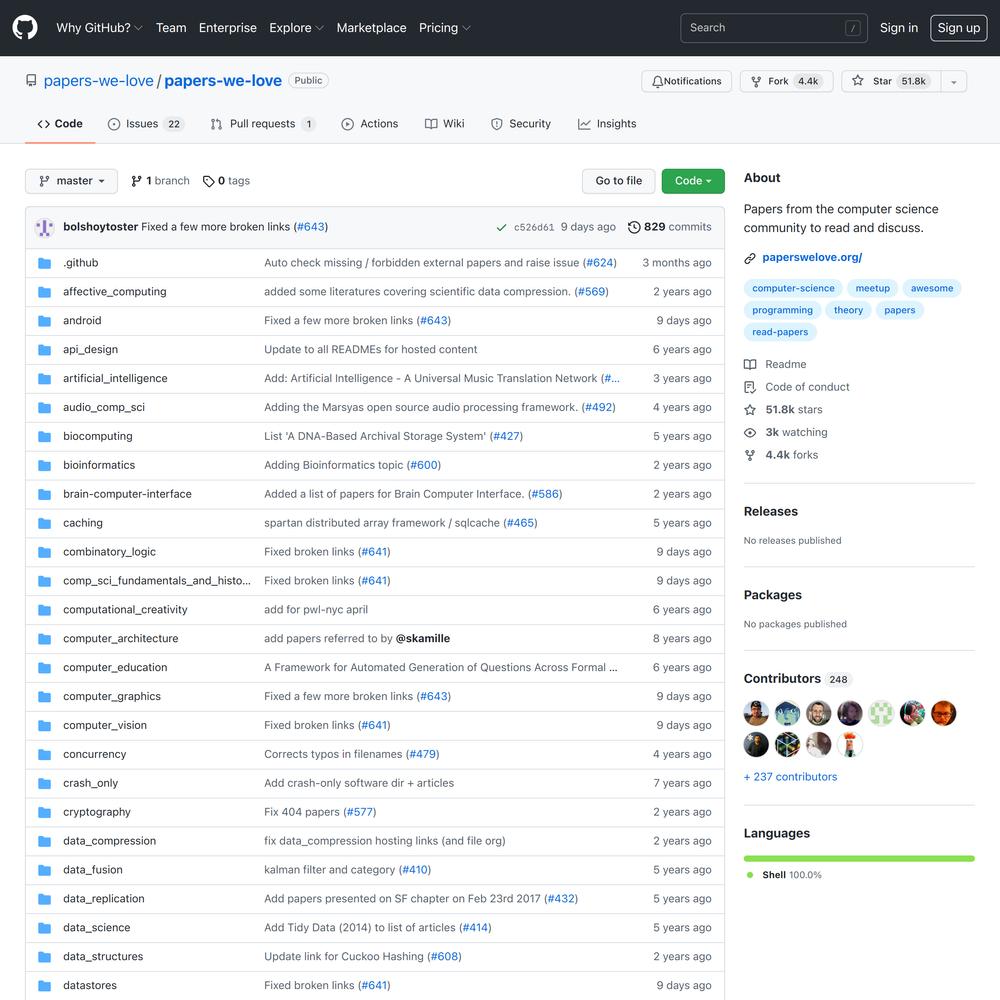This screenshot has height=1000, width=1000.
Task: Open the artificial_intelligence folder
Action: 115,379
